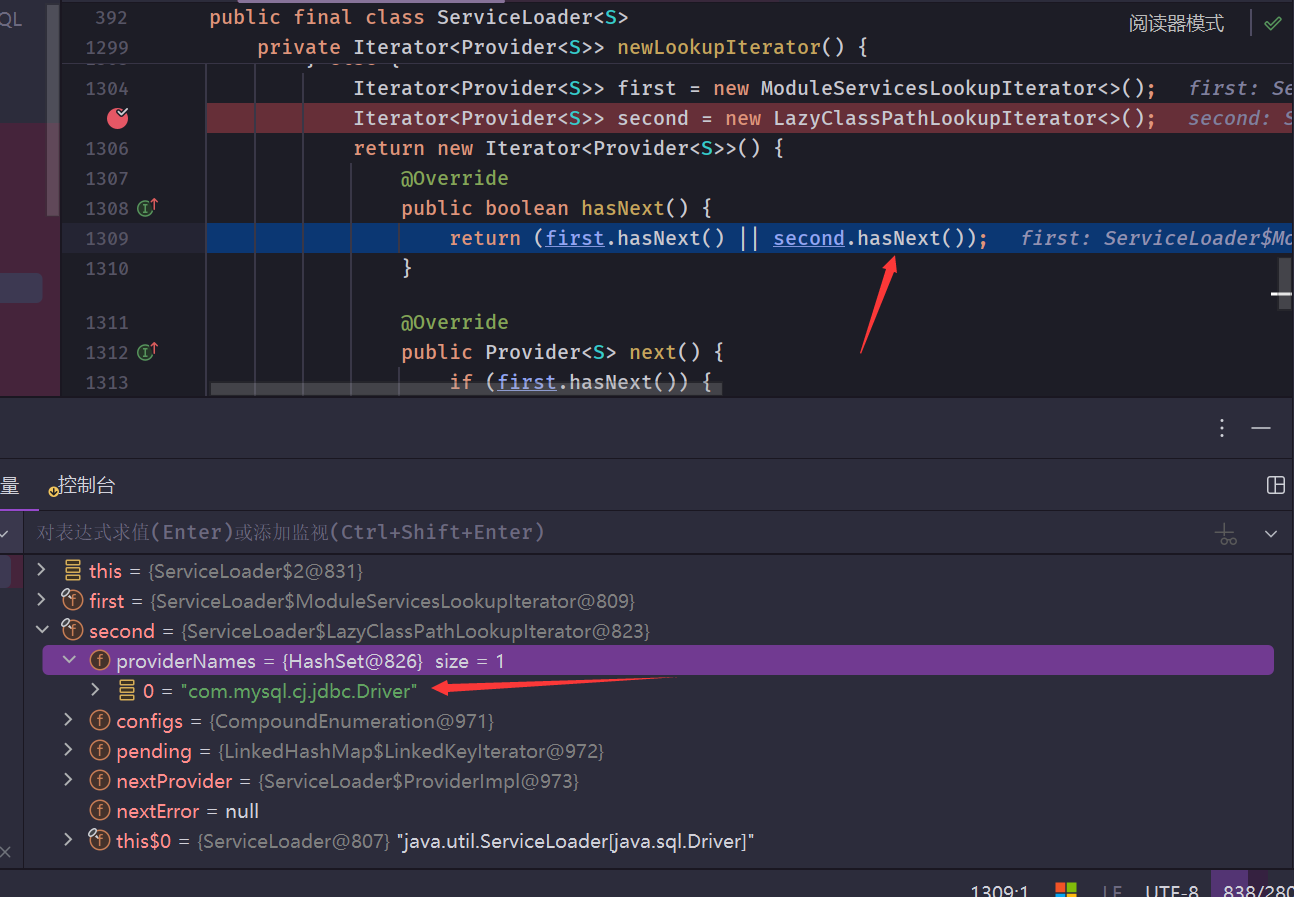Click the sticky newLookupIterator method line
The width and height of the screenshot is (1294, 897).
pos(563,48)
